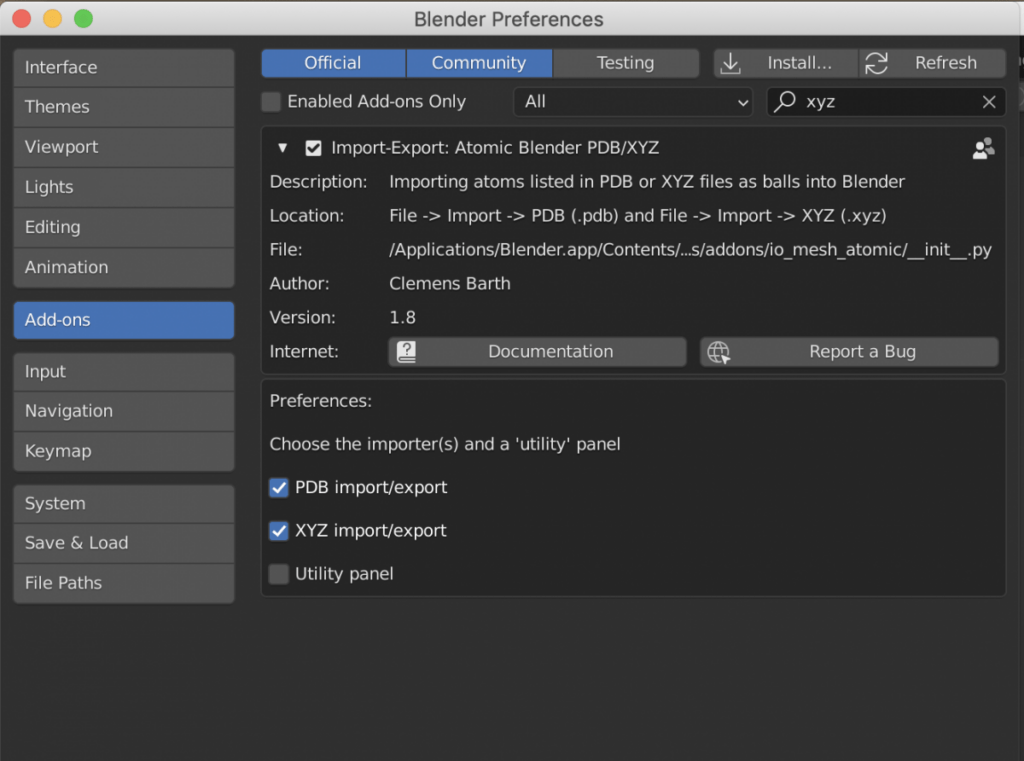Uncheck XYZ import/export option
The height and width of the screenshot is (761, 1024).
279,530
